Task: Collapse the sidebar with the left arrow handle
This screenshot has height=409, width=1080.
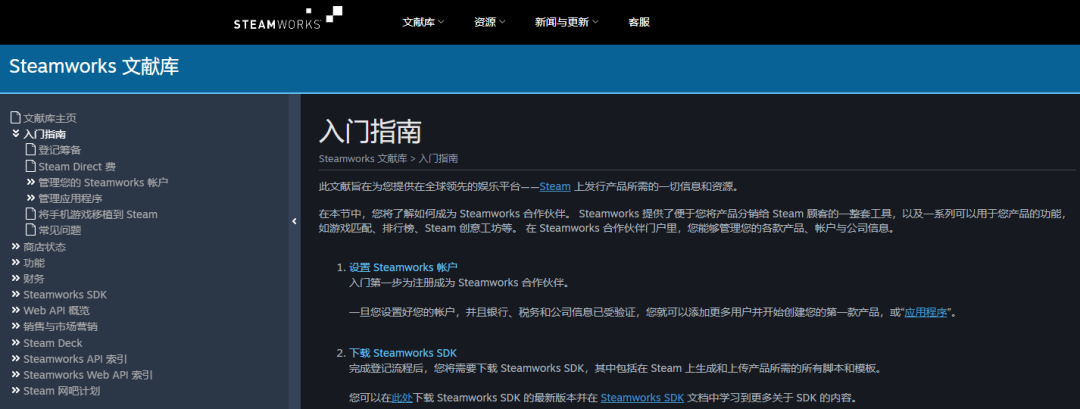Action: click(294, 221)
